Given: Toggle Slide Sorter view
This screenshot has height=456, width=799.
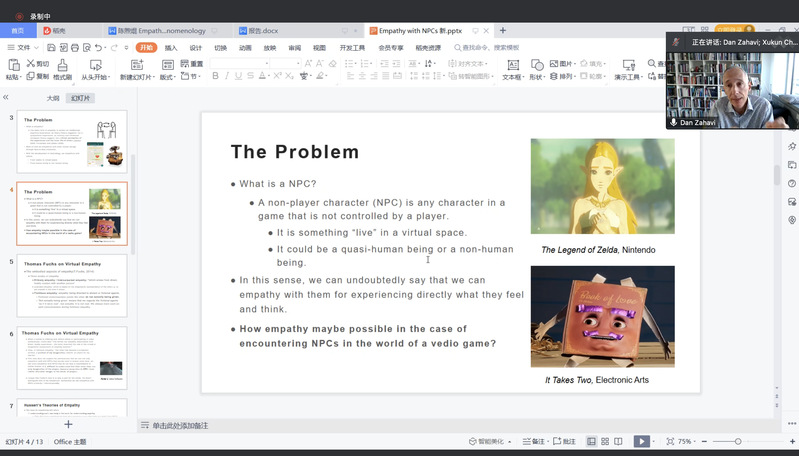Looking at the screenshot, I should click(605, 441).
